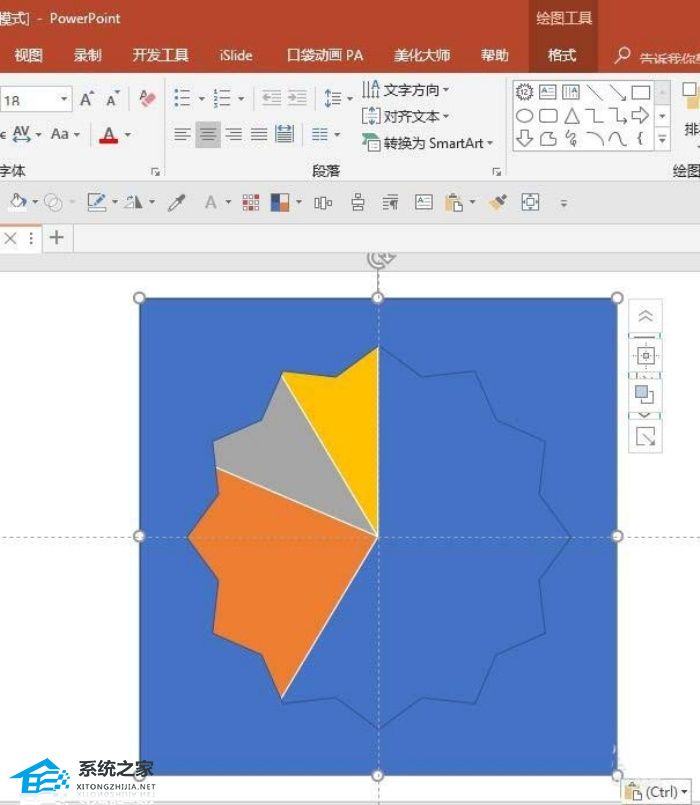Open the font size dropdown
Viewport: 700px width, 805px height.
coord(64,99)
